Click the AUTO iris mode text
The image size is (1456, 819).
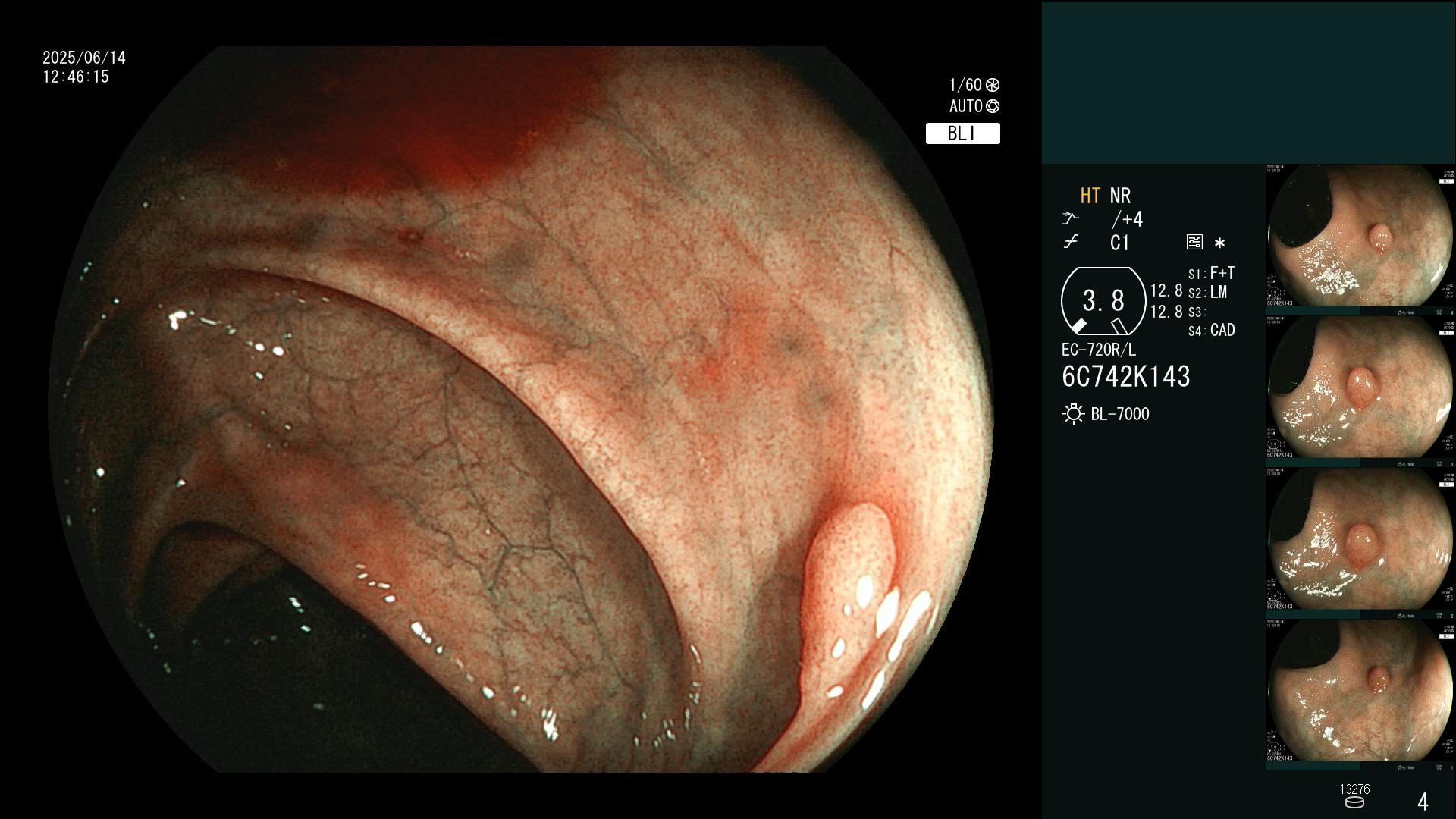[x=966, y=106]
